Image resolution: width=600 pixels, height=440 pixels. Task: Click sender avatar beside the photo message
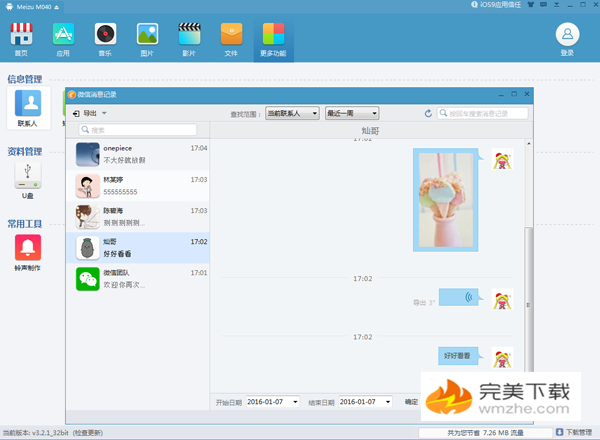(x=502, y=161)
